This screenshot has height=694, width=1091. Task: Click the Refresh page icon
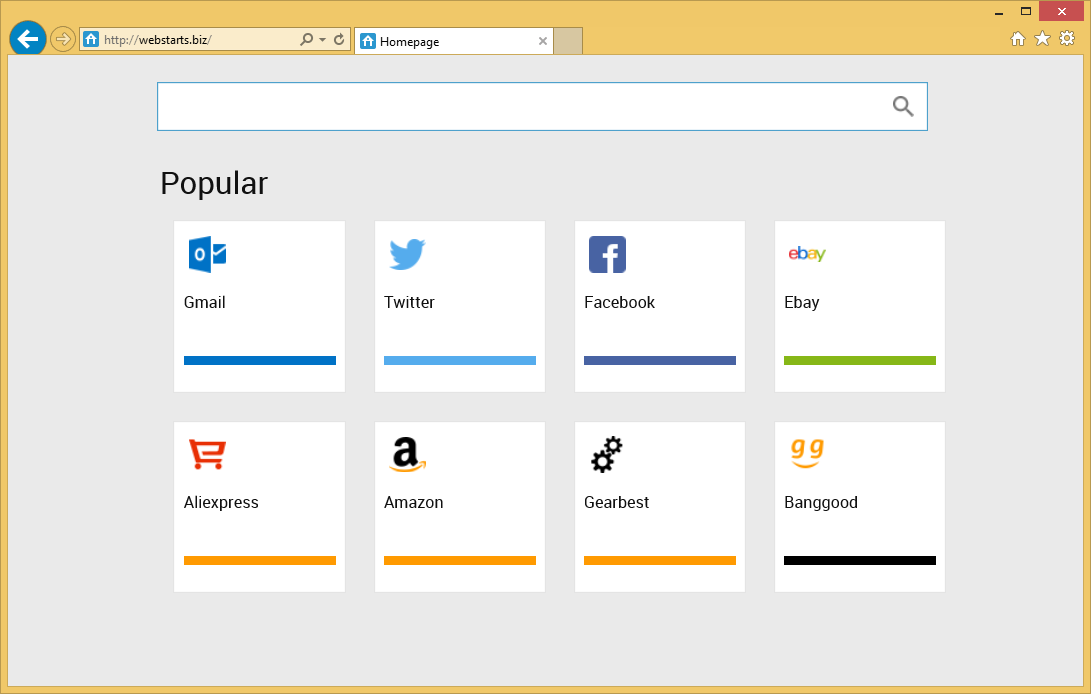click(x=339, y=39)
